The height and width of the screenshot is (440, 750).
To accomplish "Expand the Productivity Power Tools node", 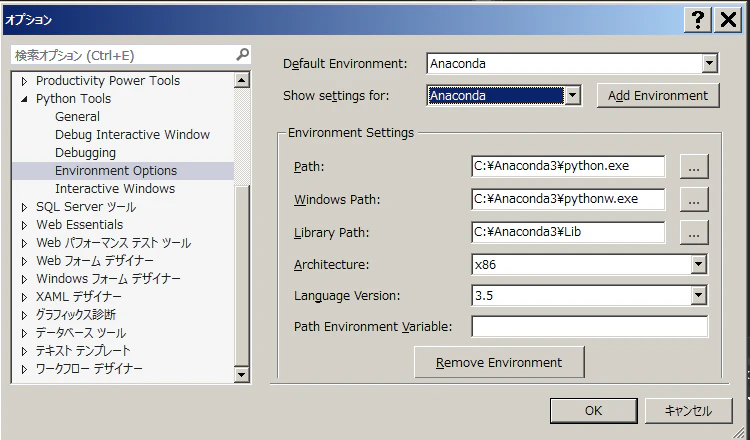I will 24,81.
